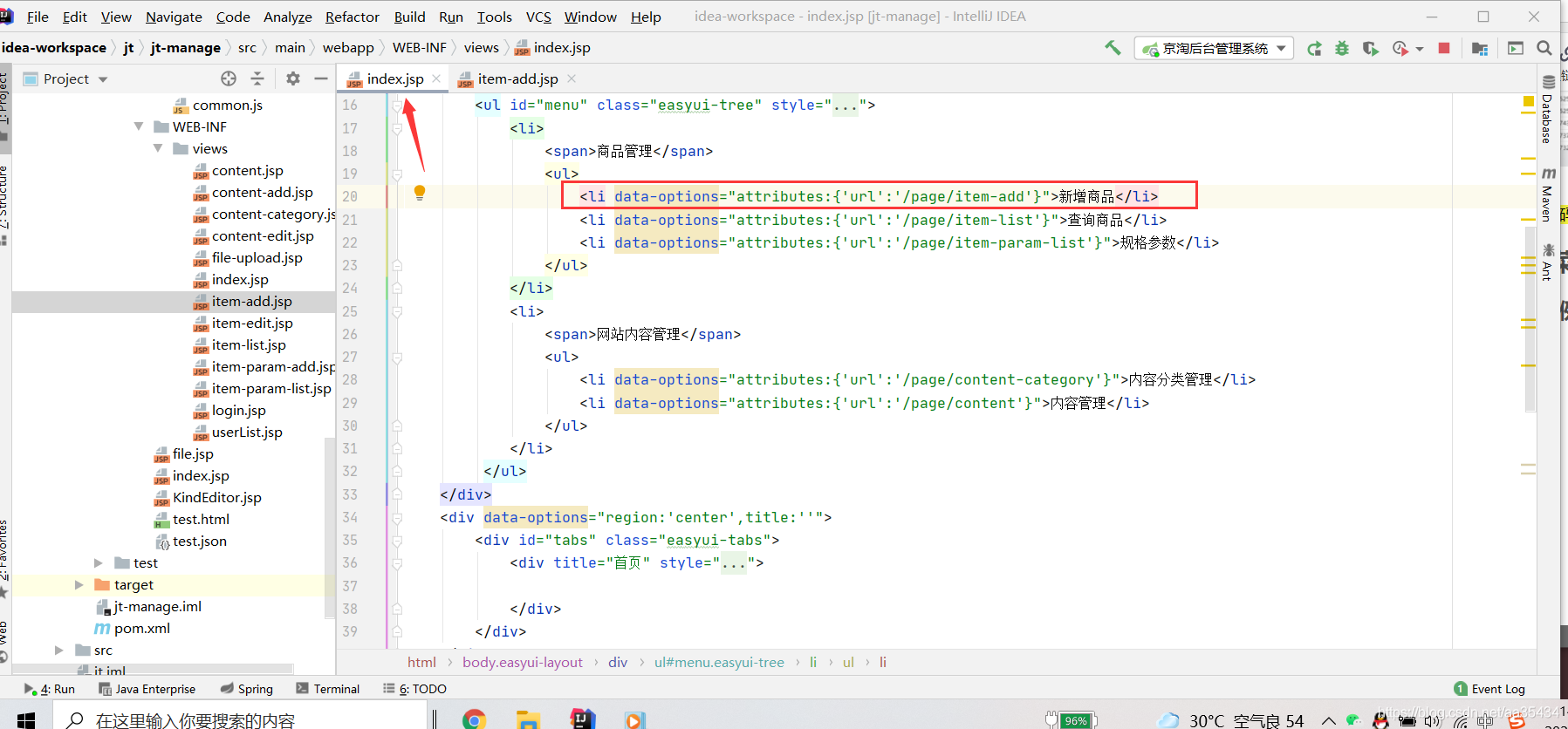Viewport: 1568px width, 729px height.
Task: Click IntelliJ IDEA taskbar icon
Action: click(582, 719)
